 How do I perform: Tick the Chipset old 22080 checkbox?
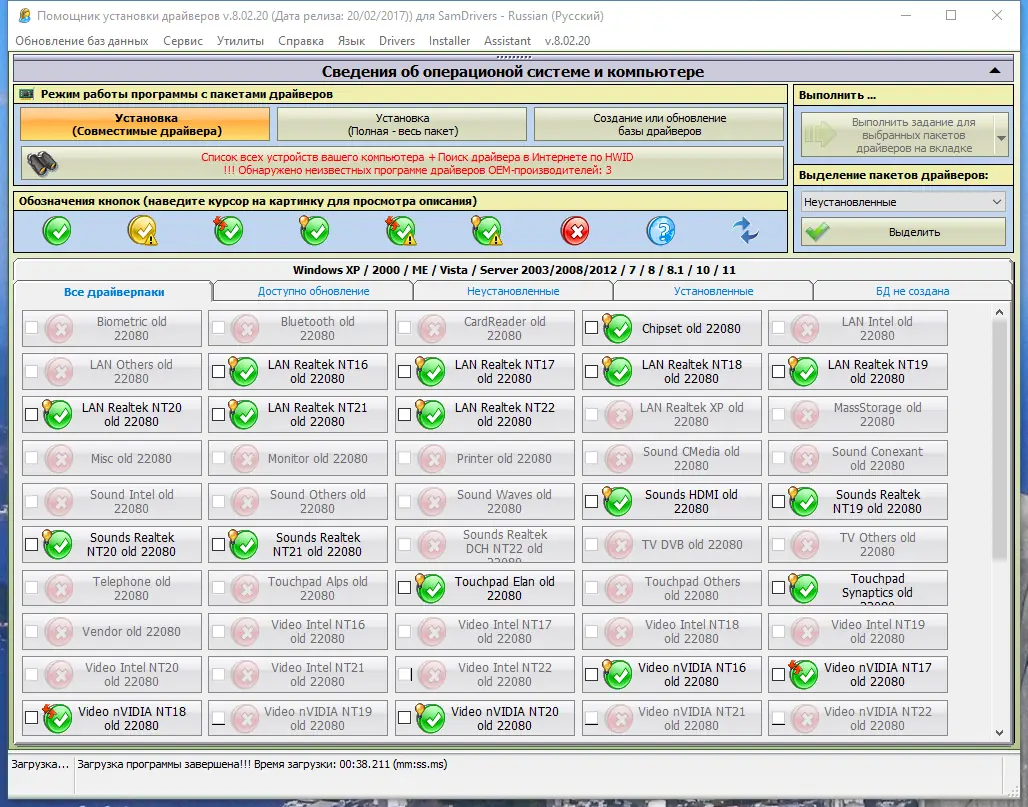591,328
